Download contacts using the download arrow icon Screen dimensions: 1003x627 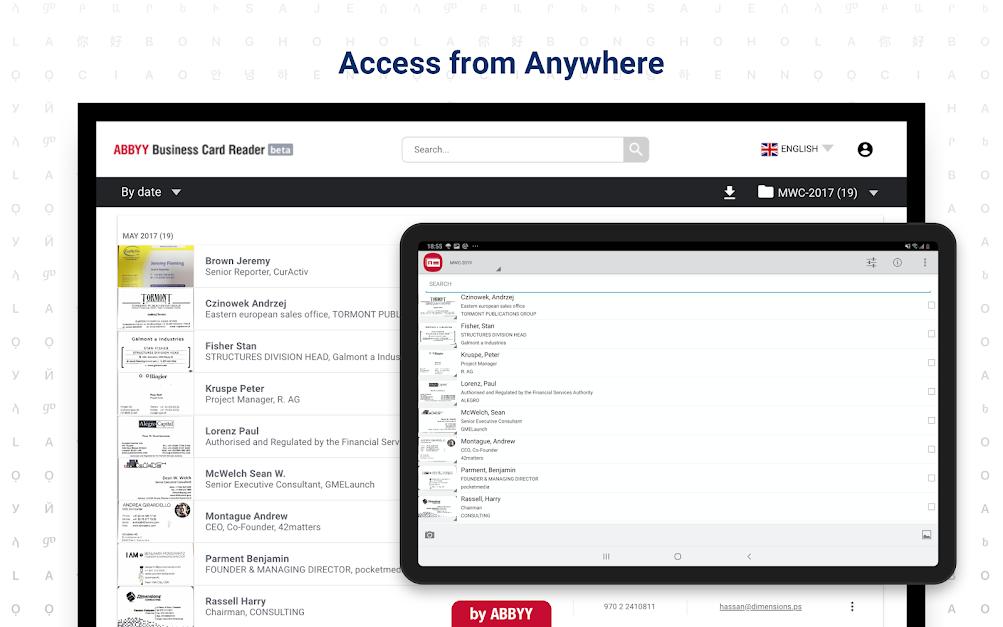729,193
